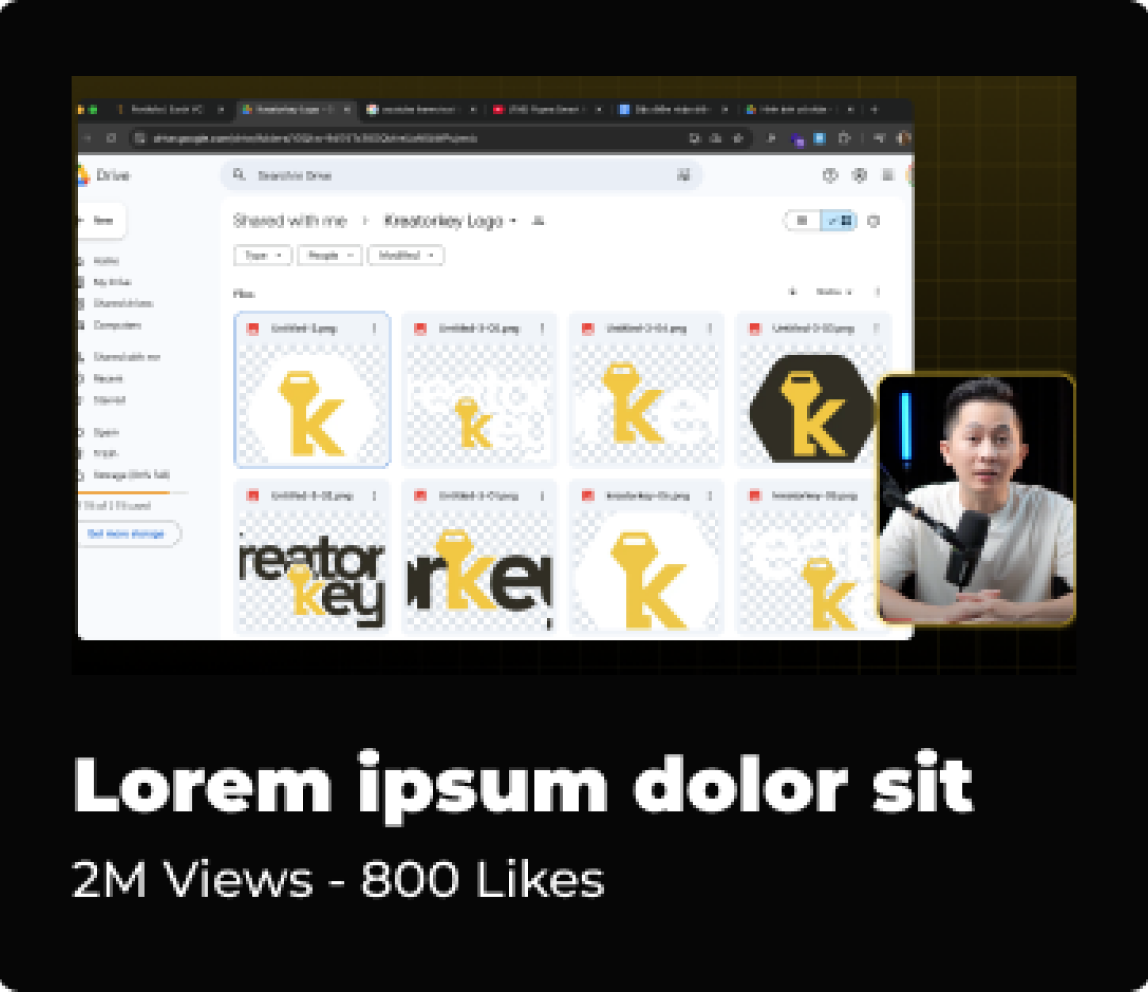Select the white circle key logo thumbnail
This screenshot has height=992, width=1148.
pyautogui.click(x=647, y=571)
